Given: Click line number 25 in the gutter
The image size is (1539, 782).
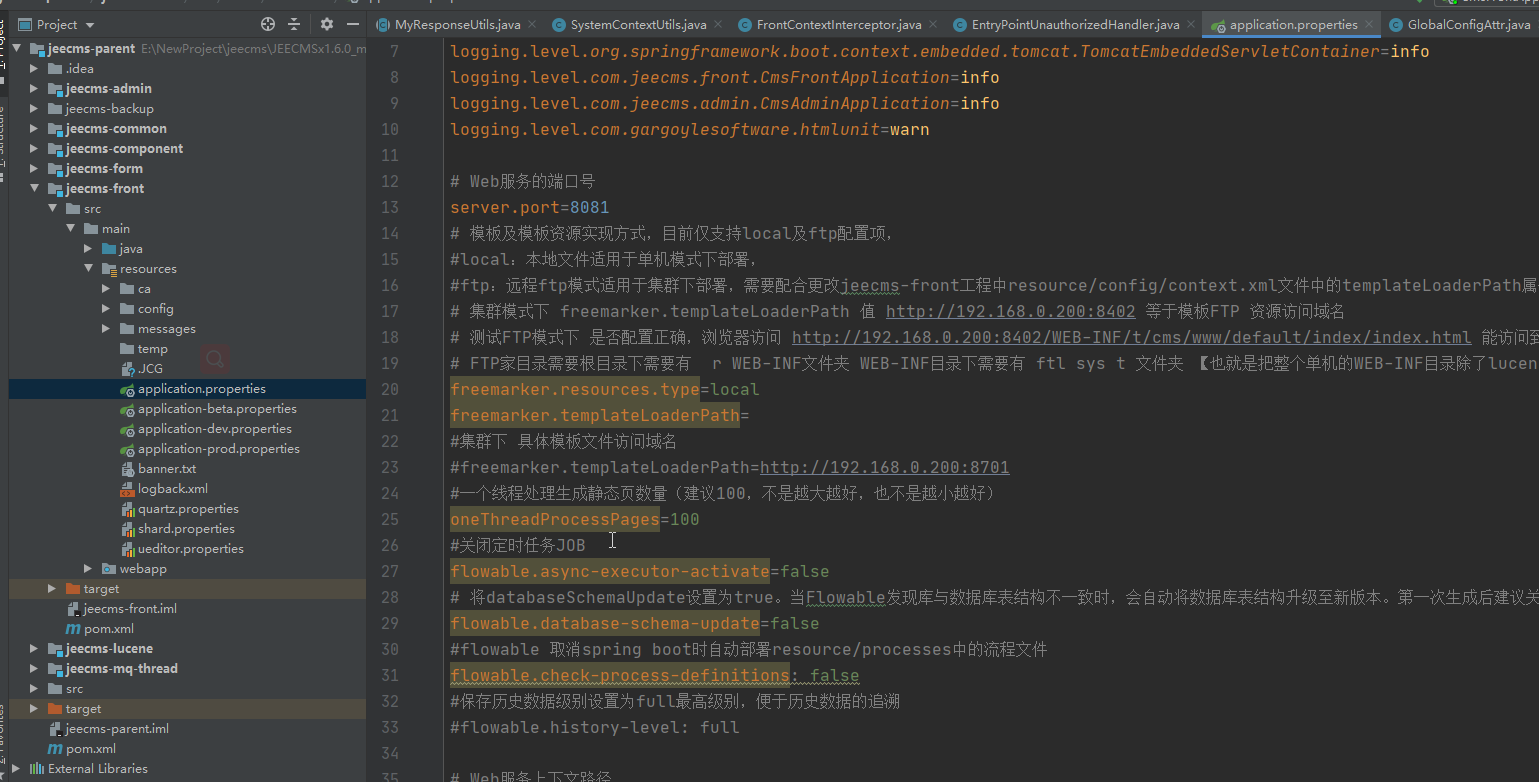Looking at the screenshot, I should click(x=389, y=519).
